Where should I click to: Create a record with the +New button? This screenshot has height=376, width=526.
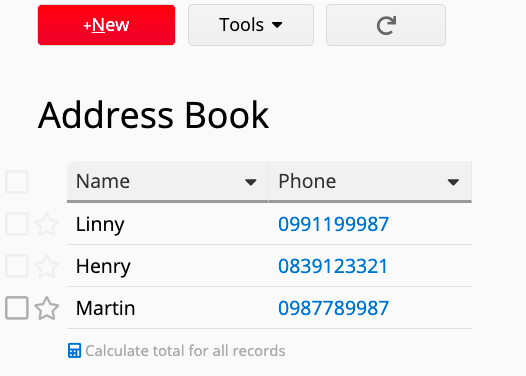(x=106, y=25)
